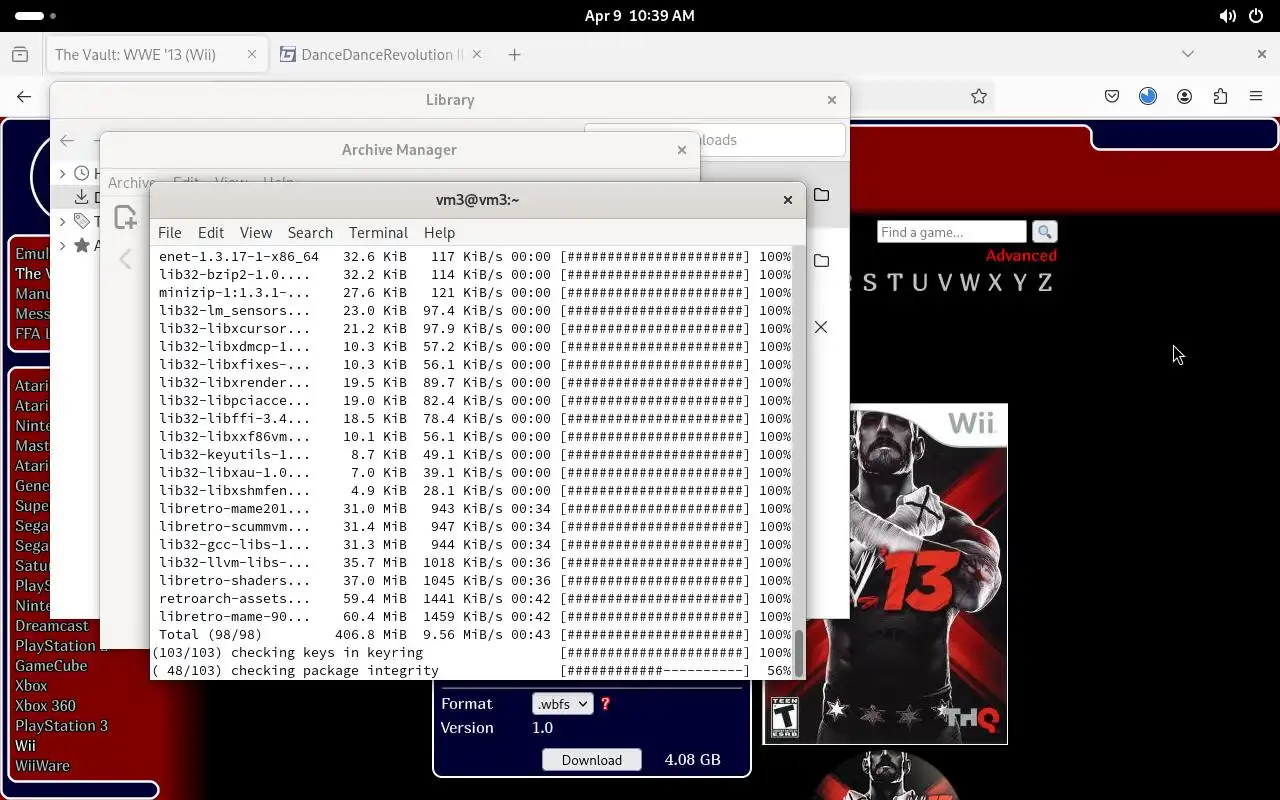
Task: Open the WiiWare sidebar link
Action: (42, 766)
